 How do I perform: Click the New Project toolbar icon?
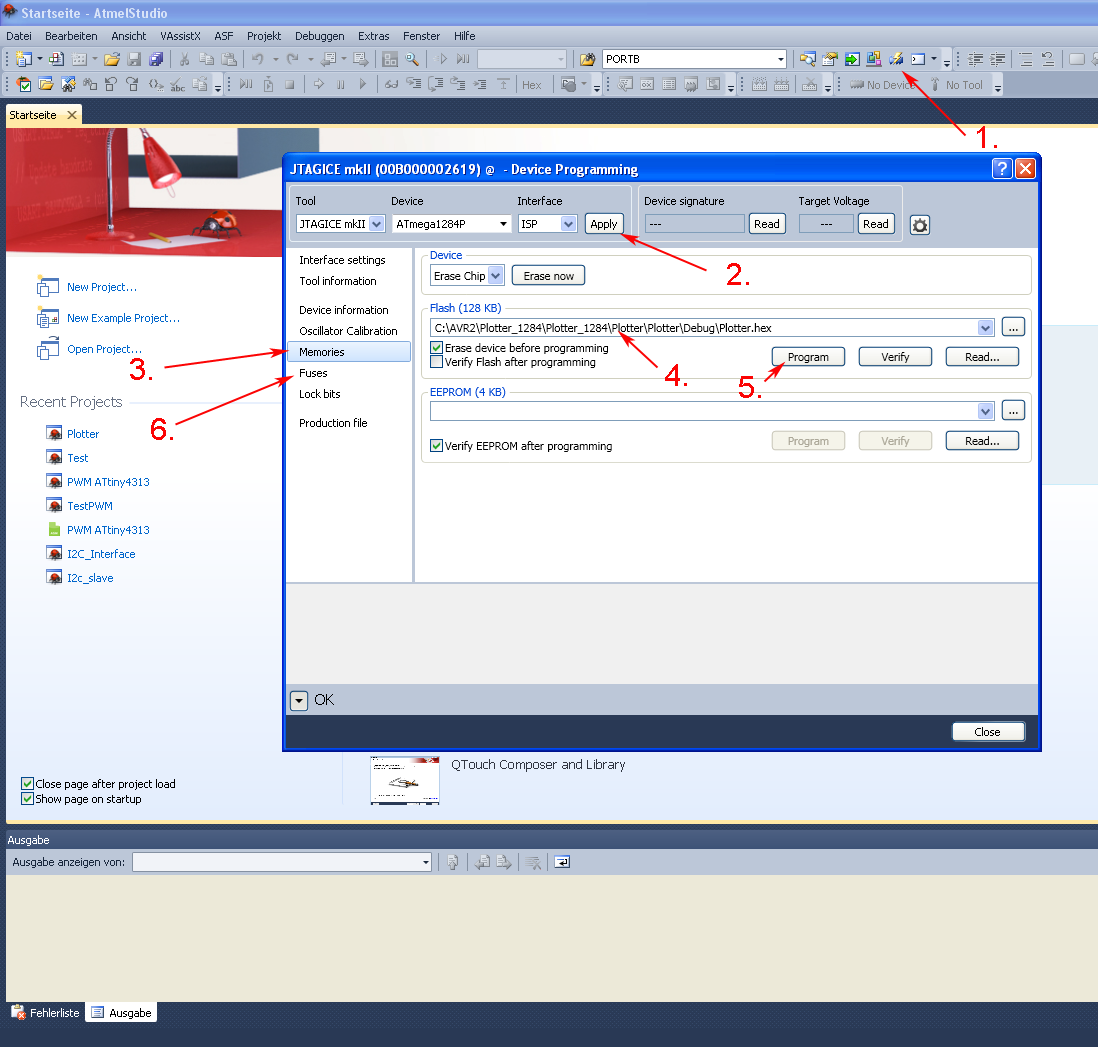click(24, 60)
